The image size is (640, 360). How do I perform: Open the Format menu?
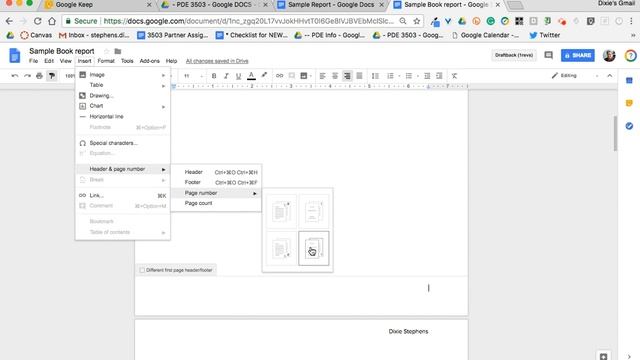pyautogui.click(x=106, y=61)
